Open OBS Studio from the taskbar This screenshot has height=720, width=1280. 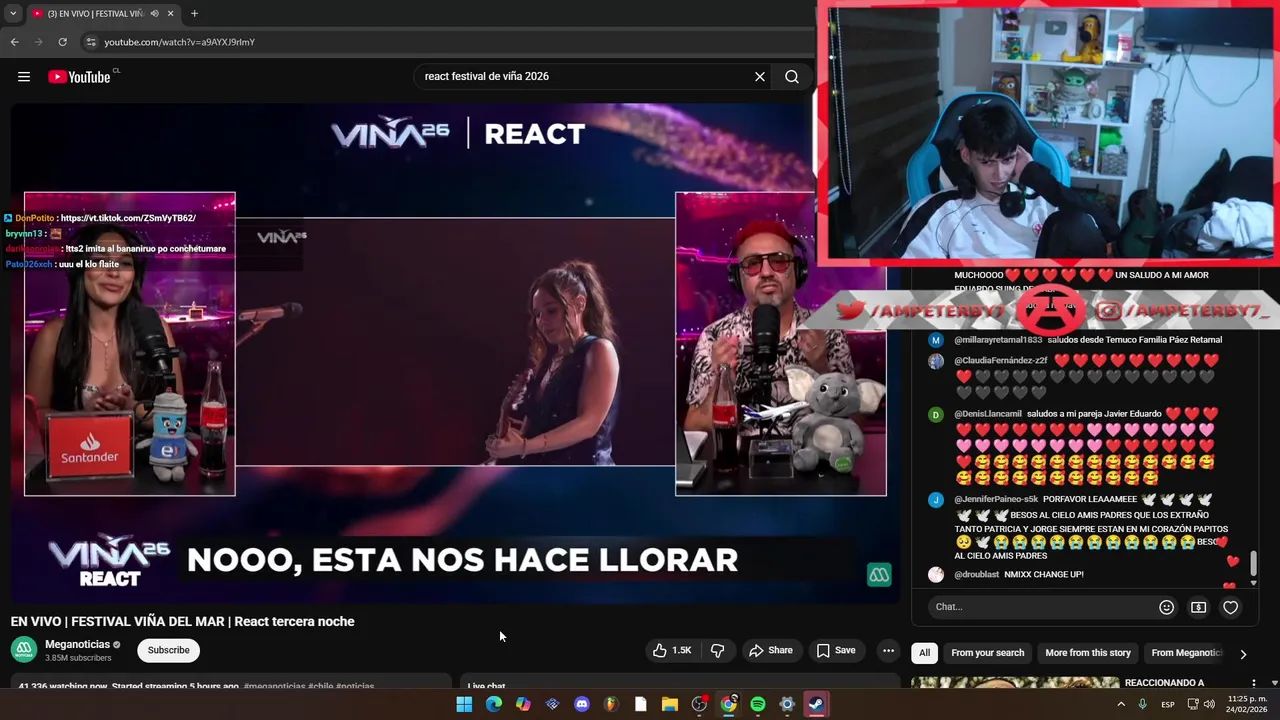(699, 705)
